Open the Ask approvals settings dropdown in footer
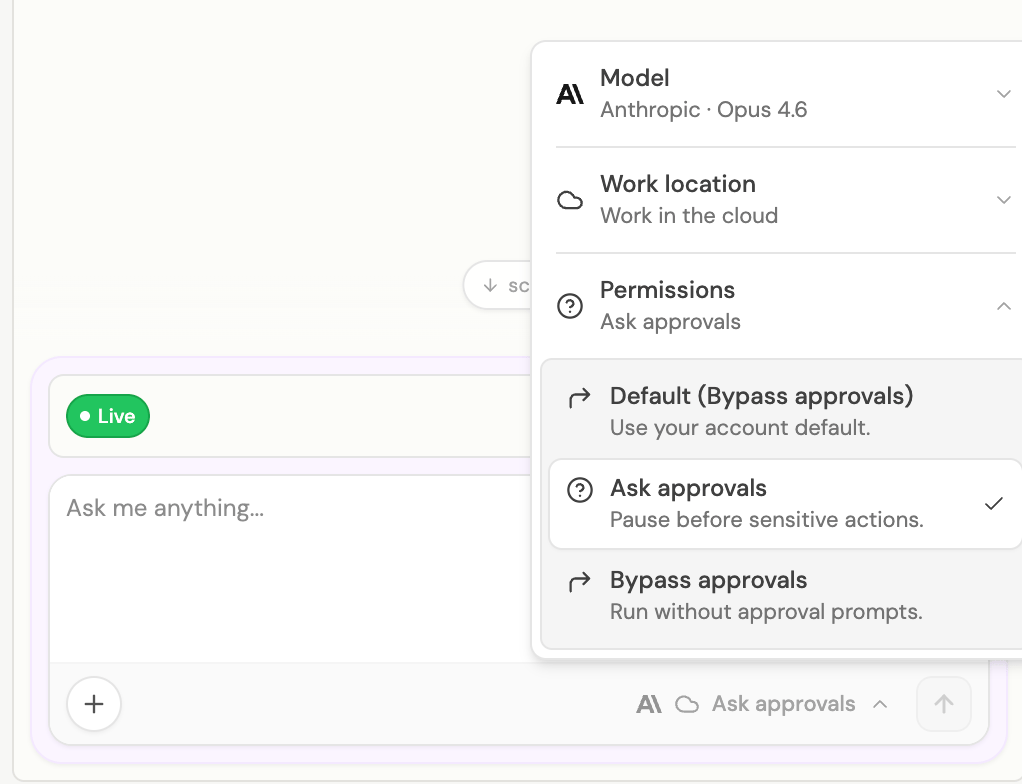1022x784 pixels. pyautogui.click(x=762, y=704)
